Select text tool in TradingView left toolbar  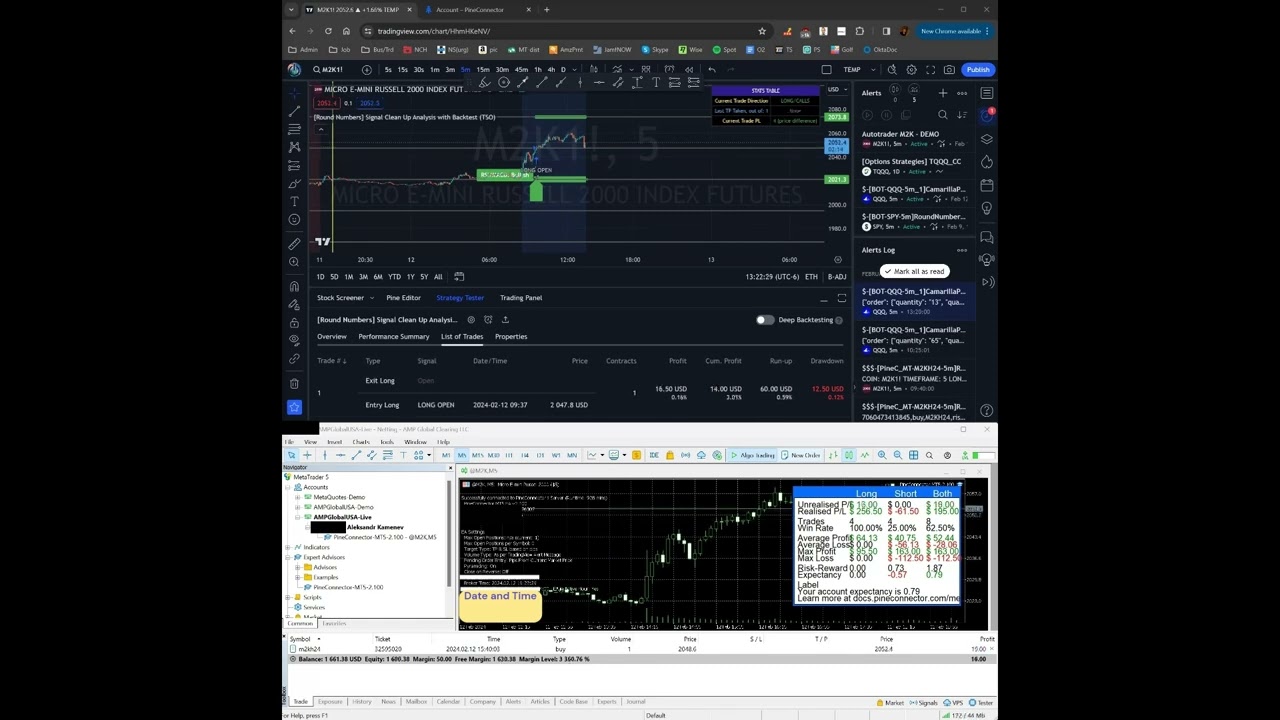[x=294, y=201]
